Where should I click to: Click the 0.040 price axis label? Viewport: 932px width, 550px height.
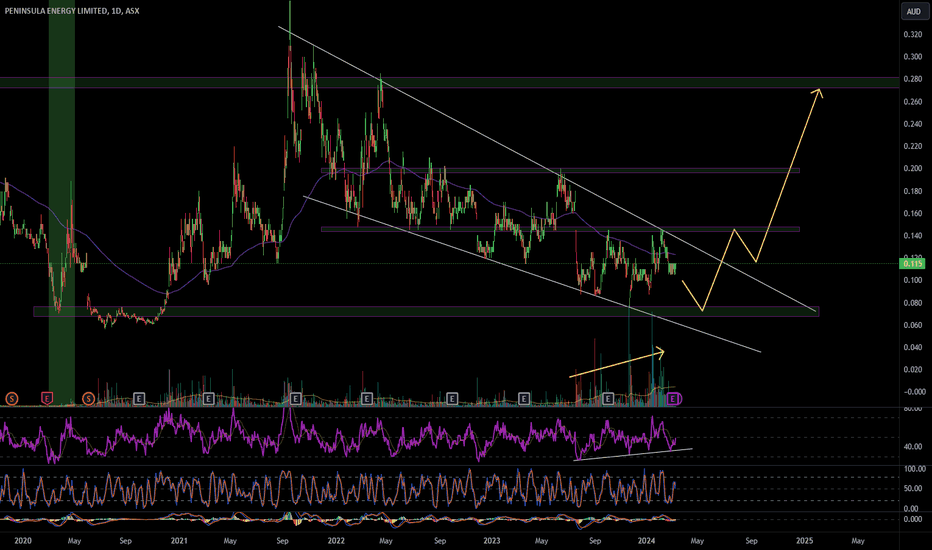coord(913,347)
